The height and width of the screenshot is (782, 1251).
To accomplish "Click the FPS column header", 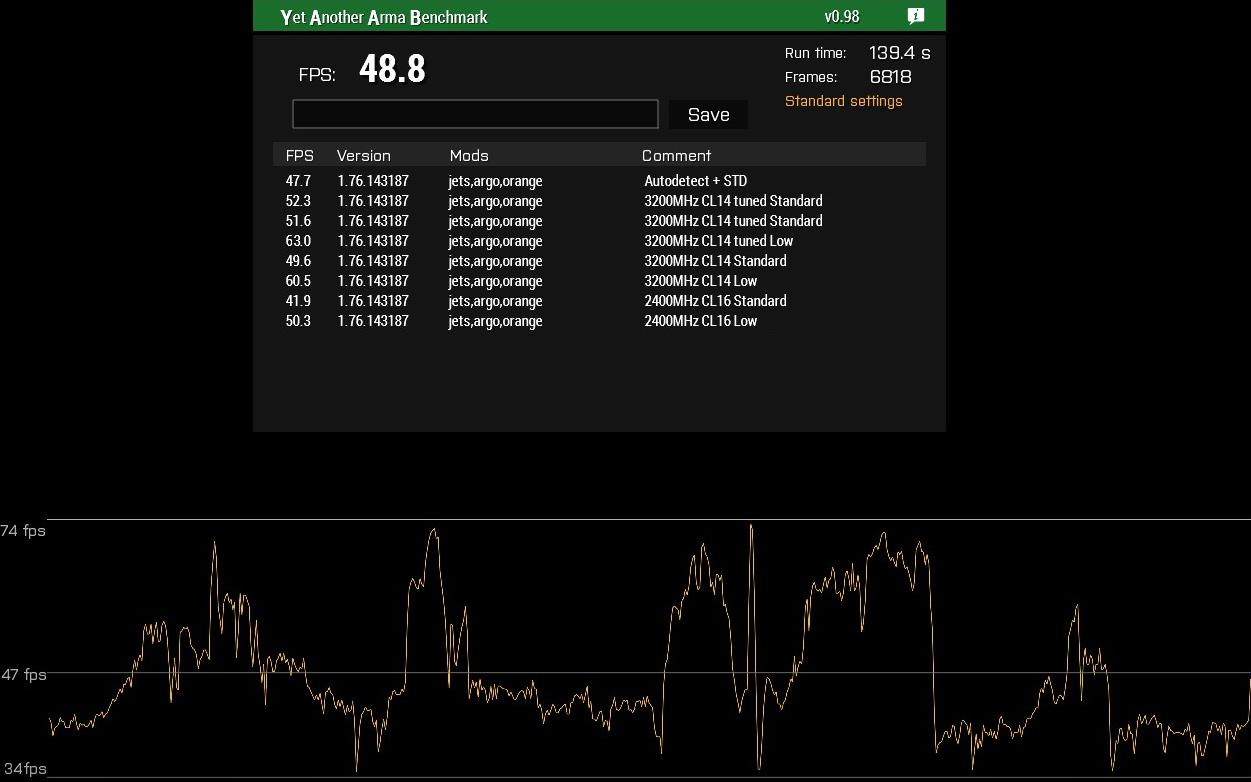I will click(x=299, y=156).
